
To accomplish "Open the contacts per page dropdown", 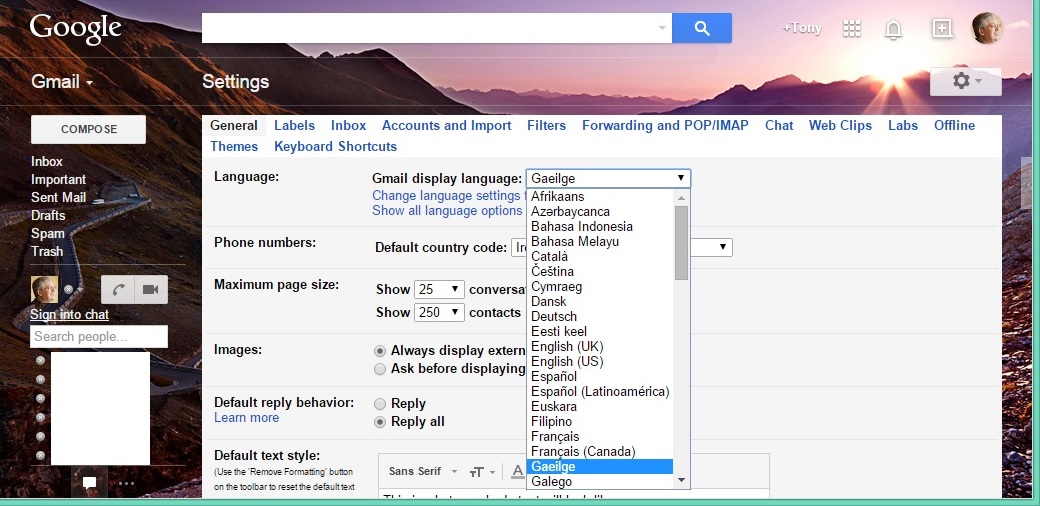I will [x=440, y=312].
